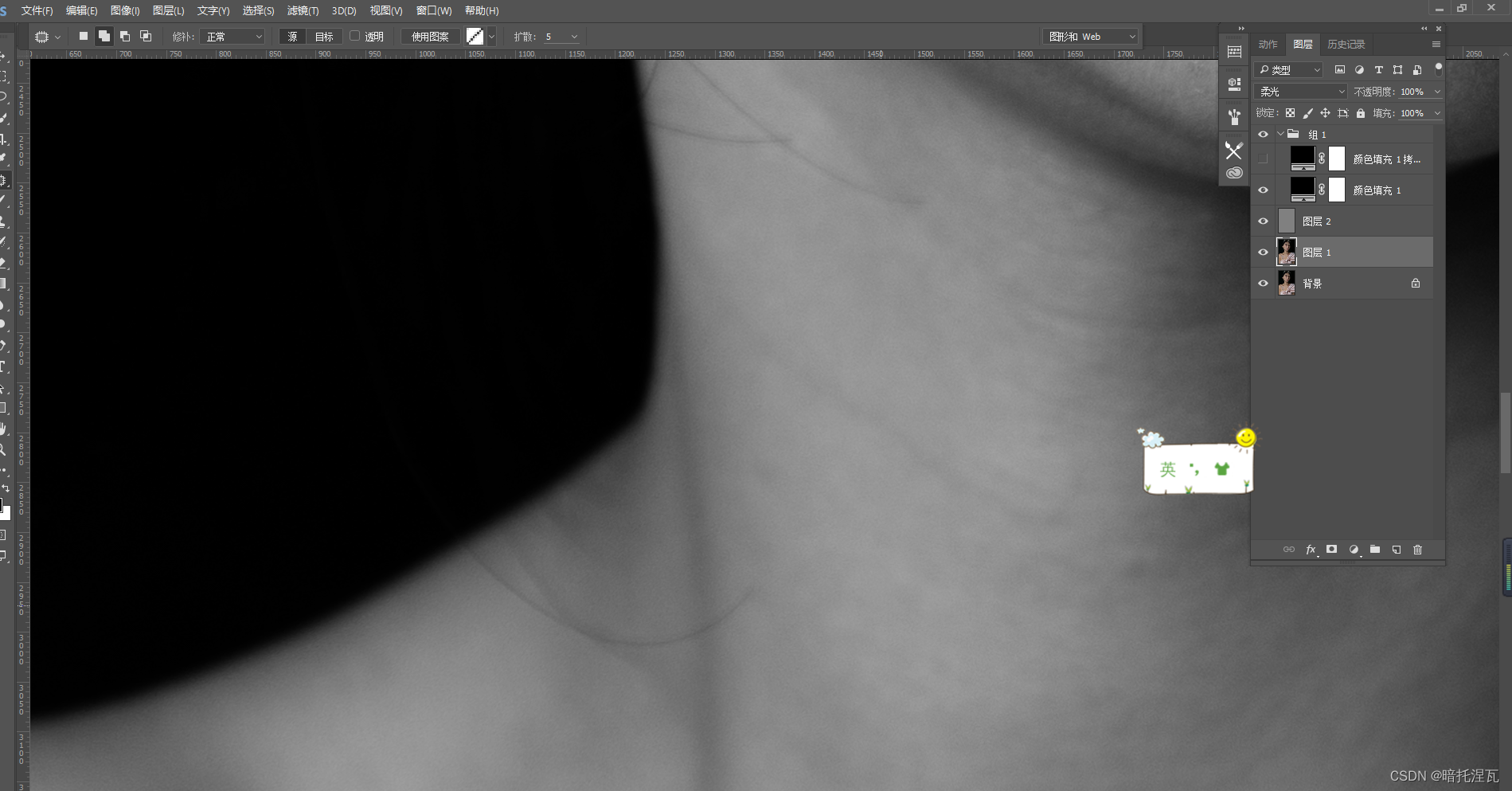
Task: Open the 修补 mode dropdown showing 正常
Action: point(232,37)
